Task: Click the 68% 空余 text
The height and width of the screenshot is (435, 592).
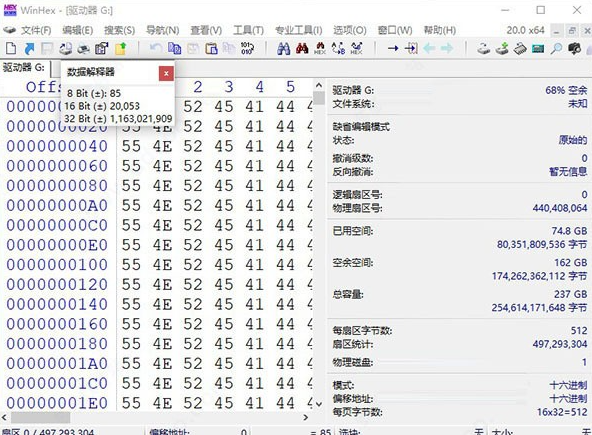Action: point(566,90)
